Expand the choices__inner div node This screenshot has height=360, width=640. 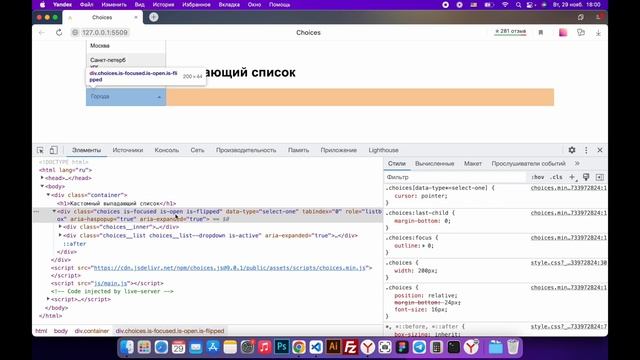click(60, 227)
